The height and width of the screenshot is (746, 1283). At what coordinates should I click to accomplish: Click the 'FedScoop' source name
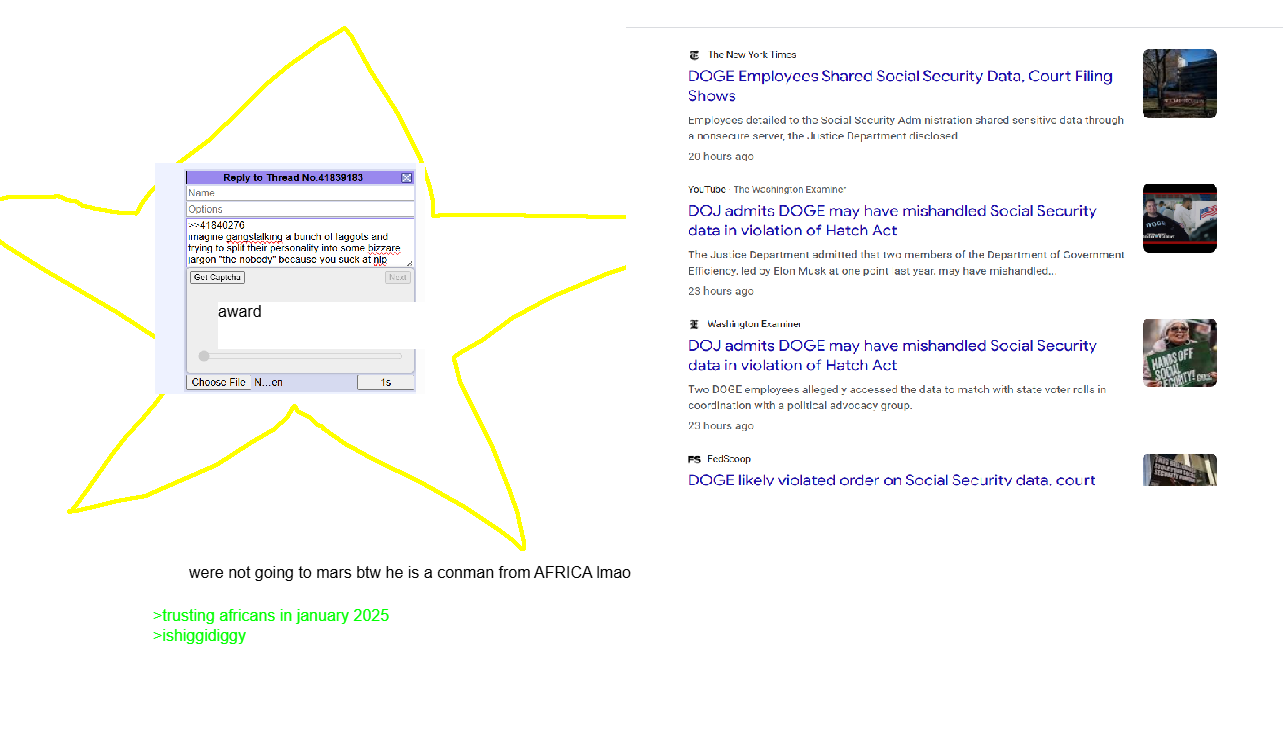pos(729,459)
